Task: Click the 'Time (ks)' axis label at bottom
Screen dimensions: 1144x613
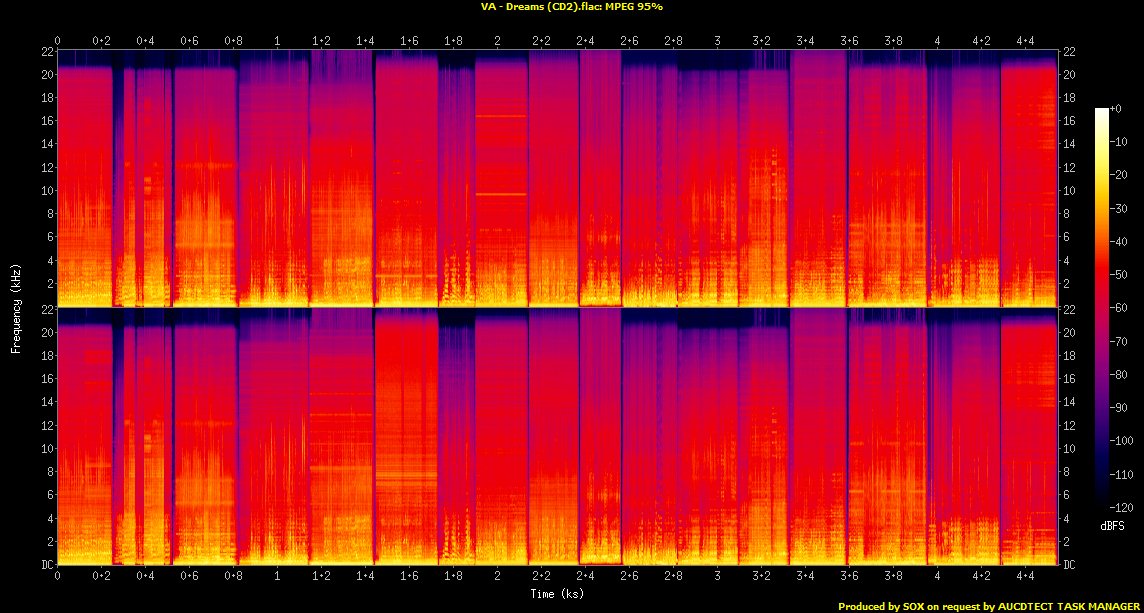Action: (557, 594)
